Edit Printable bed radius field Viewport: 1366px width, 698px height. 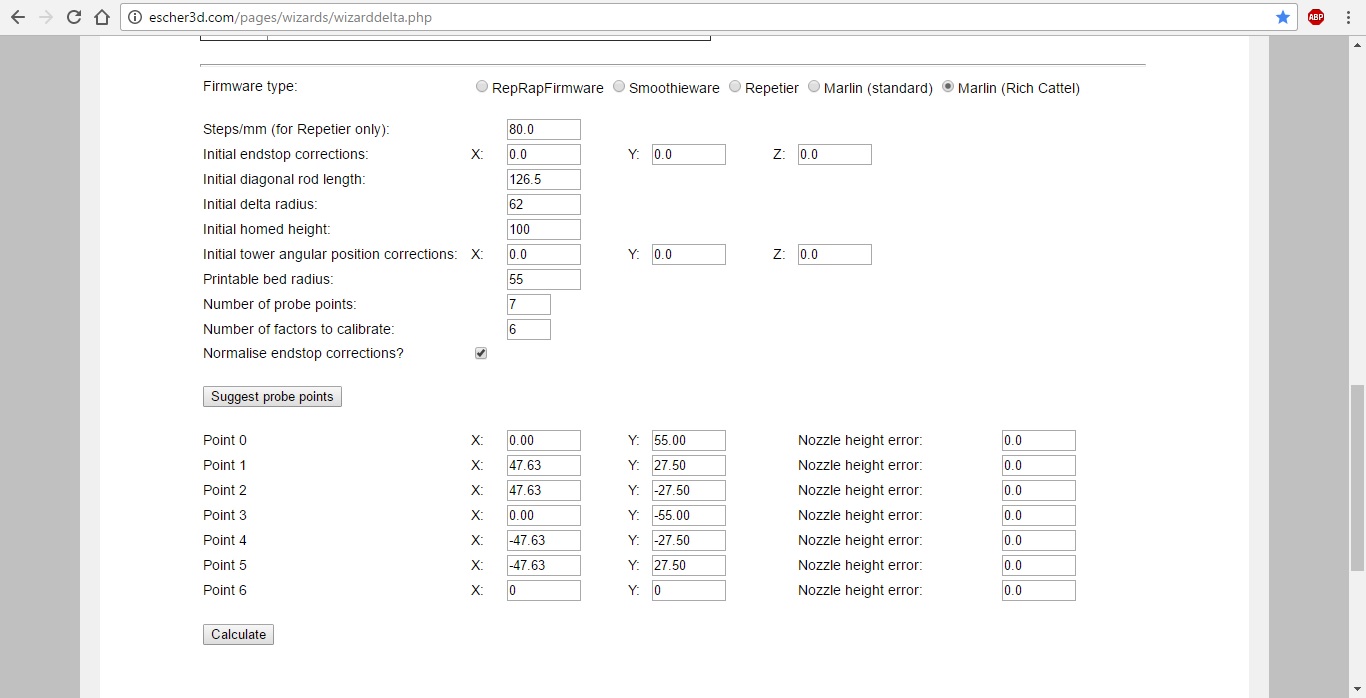pos(544,280)
